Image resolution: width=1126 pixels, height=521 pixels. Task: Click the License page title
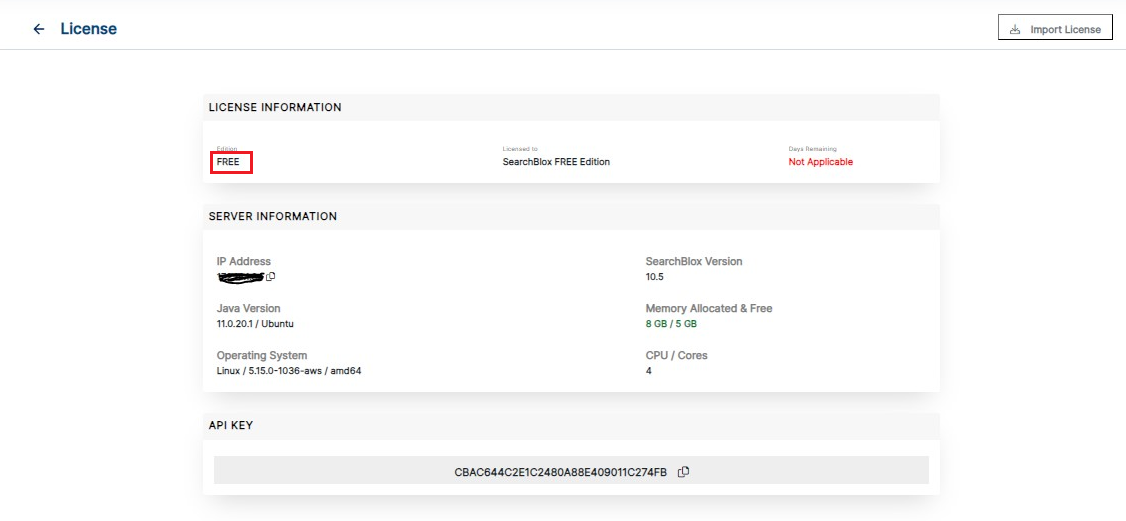pyautogui.click(x=88, y=29)
